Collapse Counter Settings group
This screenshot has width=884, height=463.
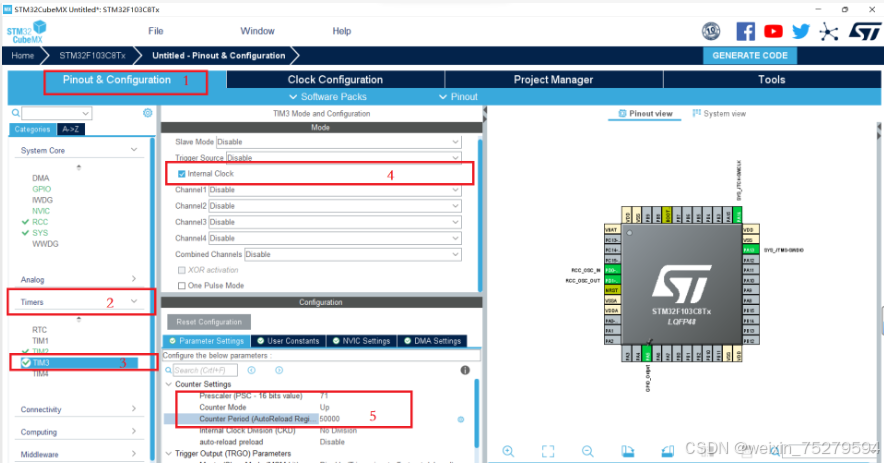point(169,384)
